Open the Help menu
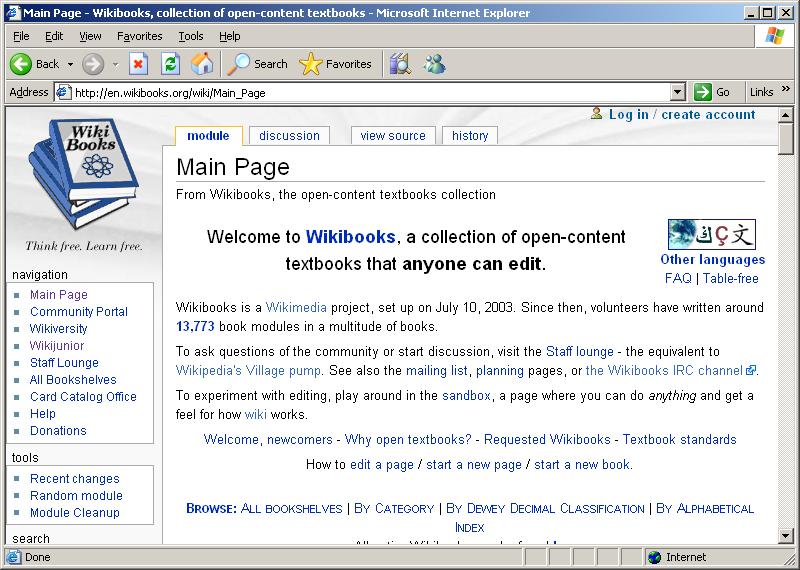This screenshot has width=800, height=570. click(230, 36)
